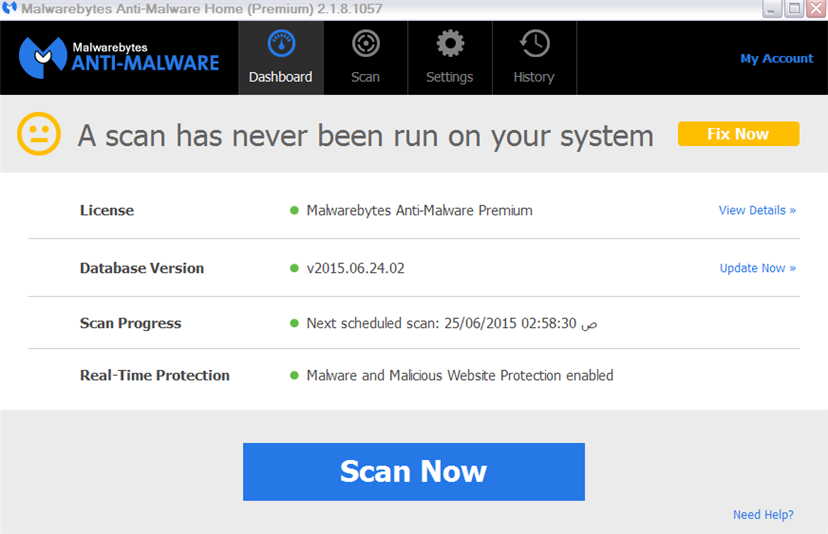
Task: Open Settings via the gear icon
Action: 450,46
